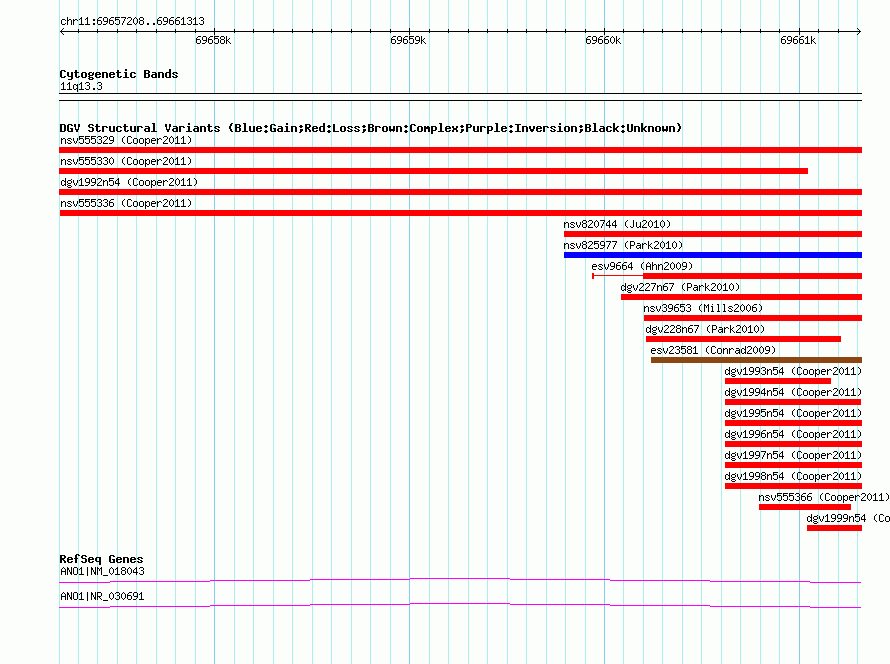Screen dimensions: 890x664
Task: Click the 69659k ruler mark
Action: click(408, 40)
